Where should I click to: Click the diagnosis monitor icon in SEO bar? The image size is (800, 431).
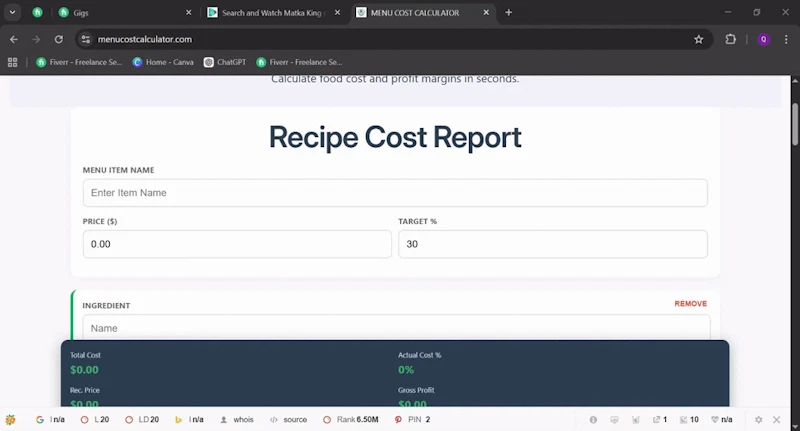(x=614, y=419)
